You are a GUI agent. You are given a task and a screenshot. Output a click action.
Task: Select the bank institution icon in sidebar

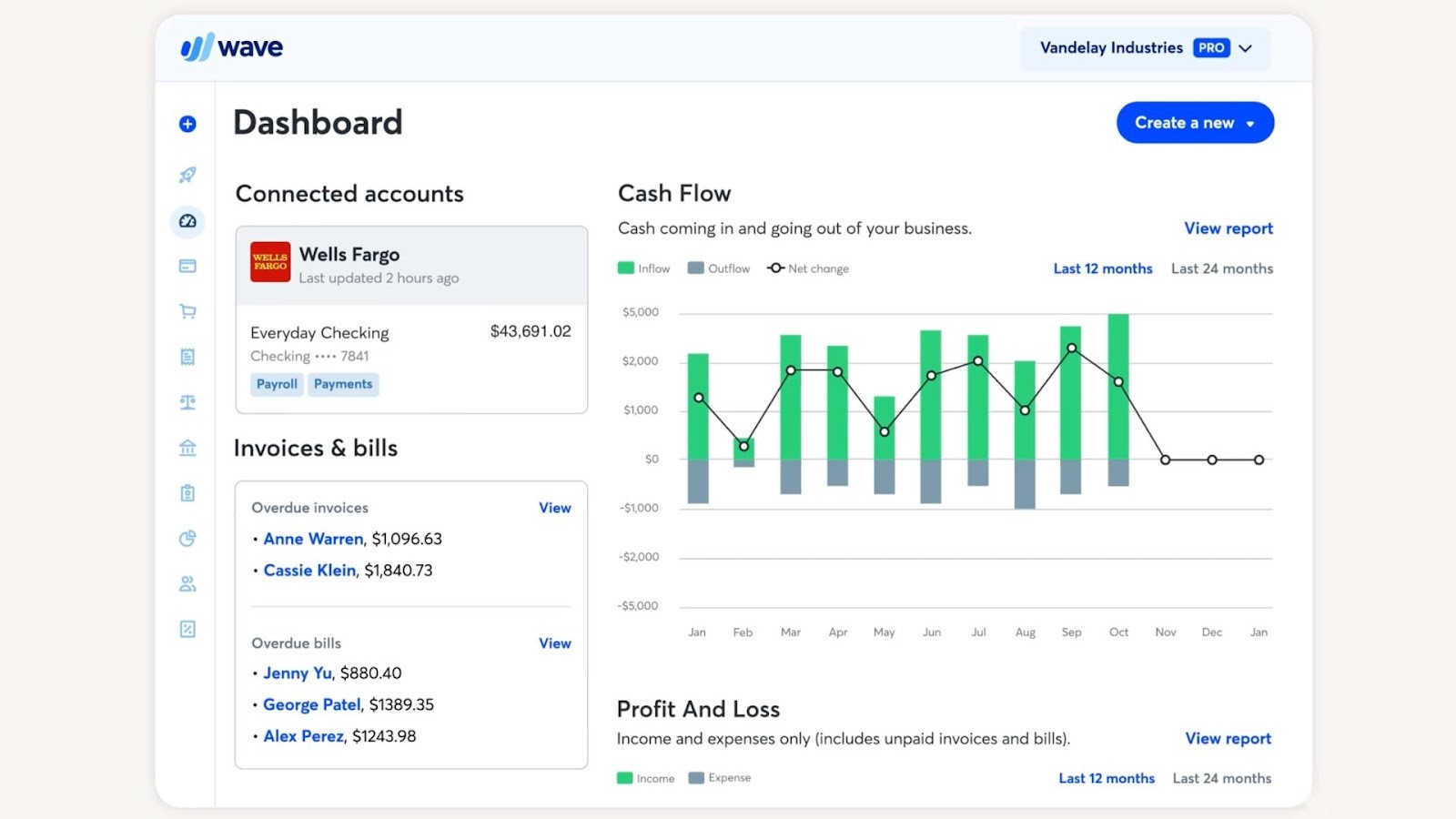[x=187, y=448]
